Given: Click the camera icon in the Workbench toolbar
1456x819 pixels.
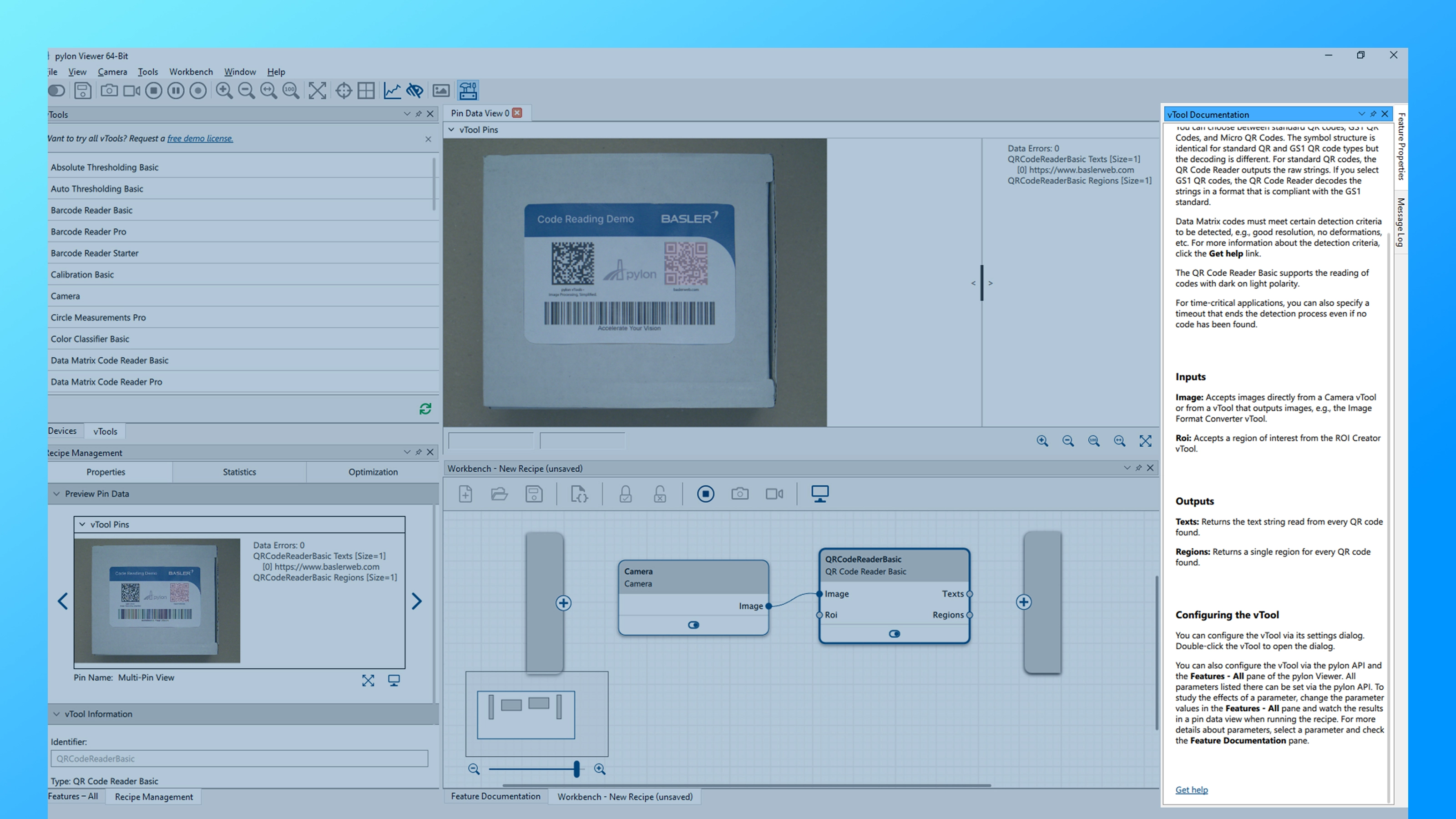Looking at the screenshot, I should click(740, 494).
